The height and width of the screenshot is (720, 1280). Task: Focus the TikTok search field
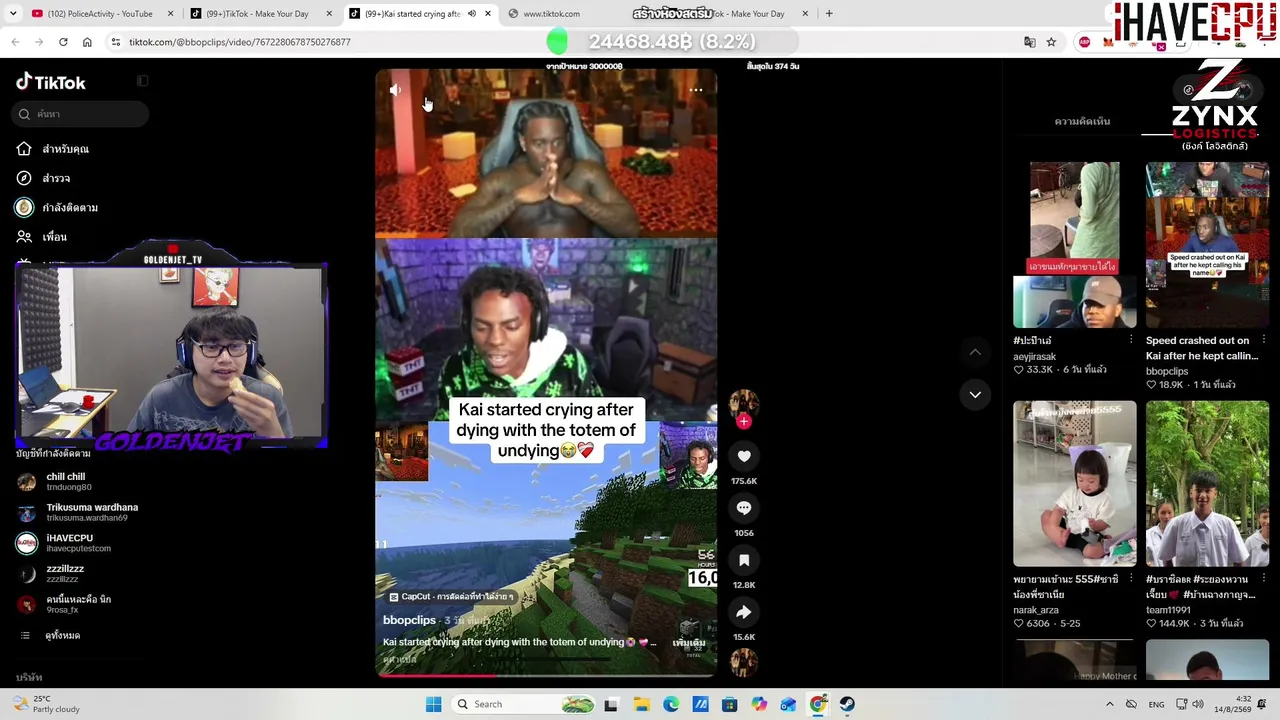tap(82, 114)
